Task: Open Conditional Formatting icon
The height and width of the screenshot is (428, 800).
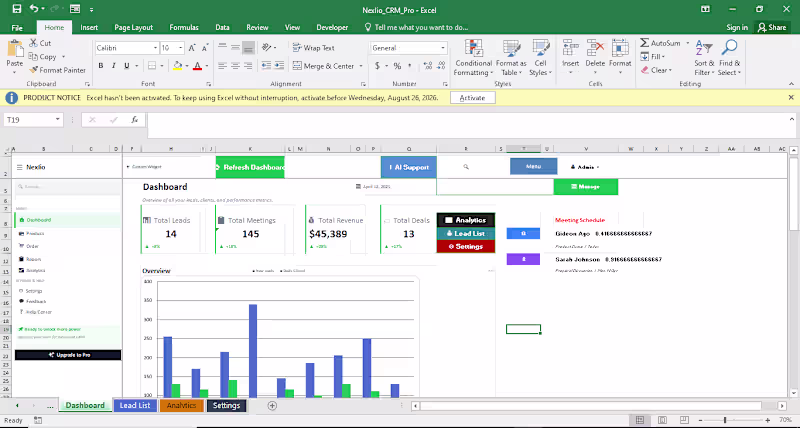Action: [474, 48]
